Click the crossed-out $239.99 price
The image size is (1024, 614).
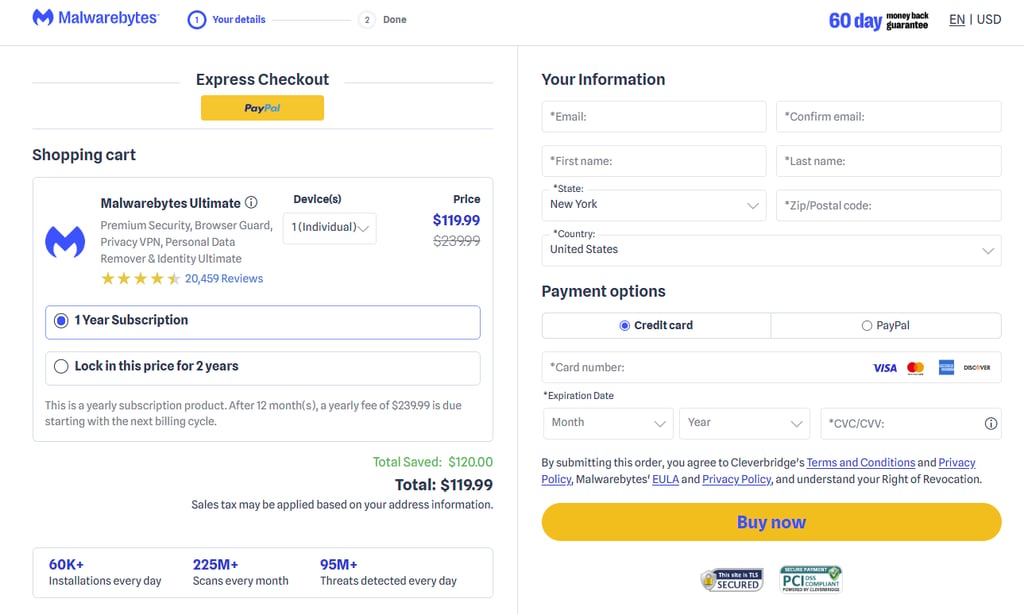(456, 241)
